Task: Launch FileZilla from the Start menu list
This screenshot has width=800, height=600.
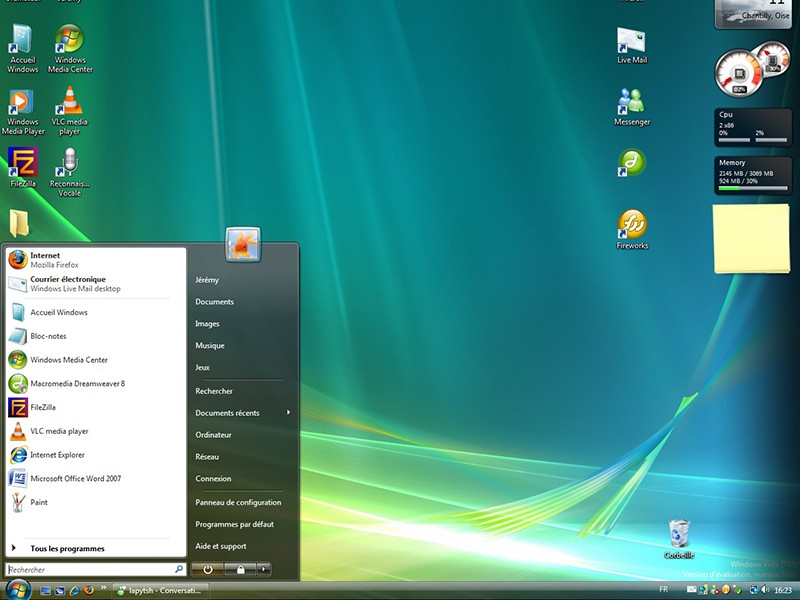Action: (95, 407)
